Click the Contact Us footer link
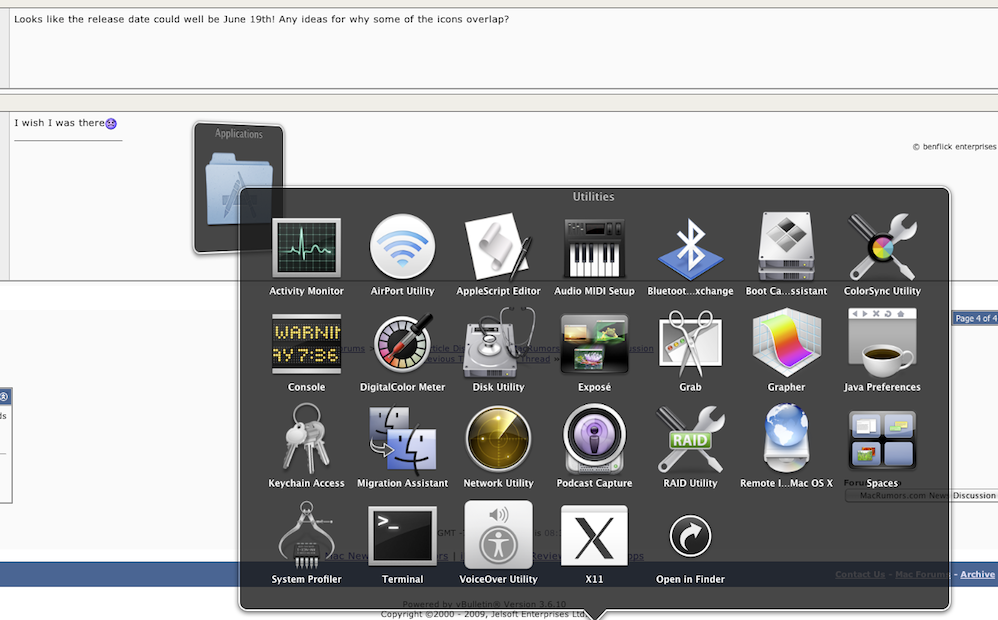Screen dimensions: 998x620 (860, 574)
